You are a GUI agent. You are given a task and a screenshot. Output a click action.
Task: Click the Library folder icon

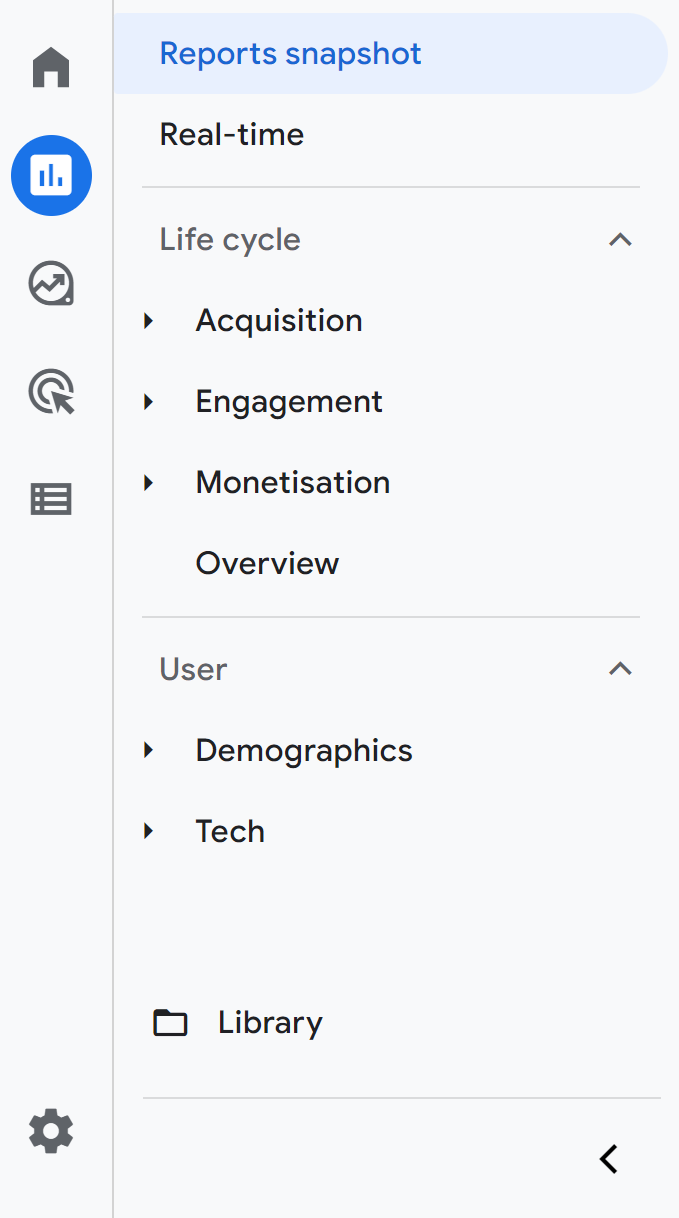tap(170, 1023)
